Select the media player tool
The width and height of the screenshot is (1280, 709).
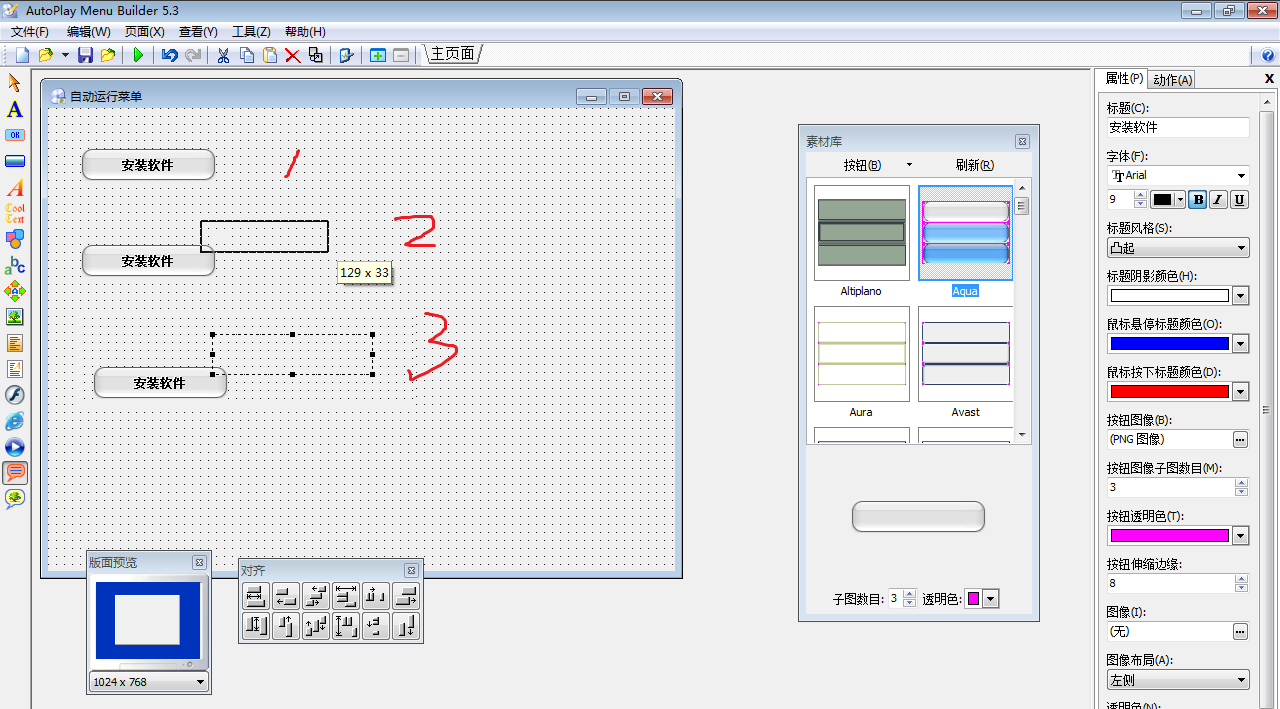pyautogui.click(x=15, y=447)
